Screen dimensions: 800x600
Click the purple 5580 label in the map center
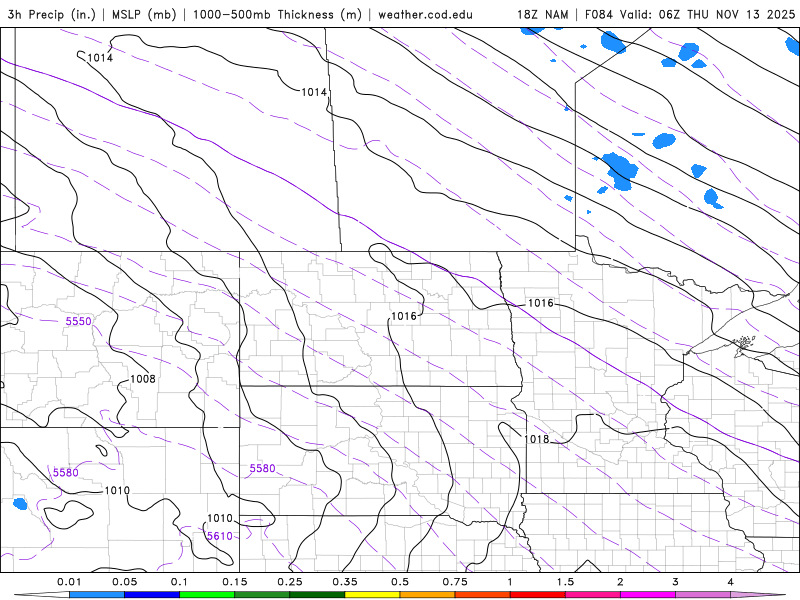point(262,468)
